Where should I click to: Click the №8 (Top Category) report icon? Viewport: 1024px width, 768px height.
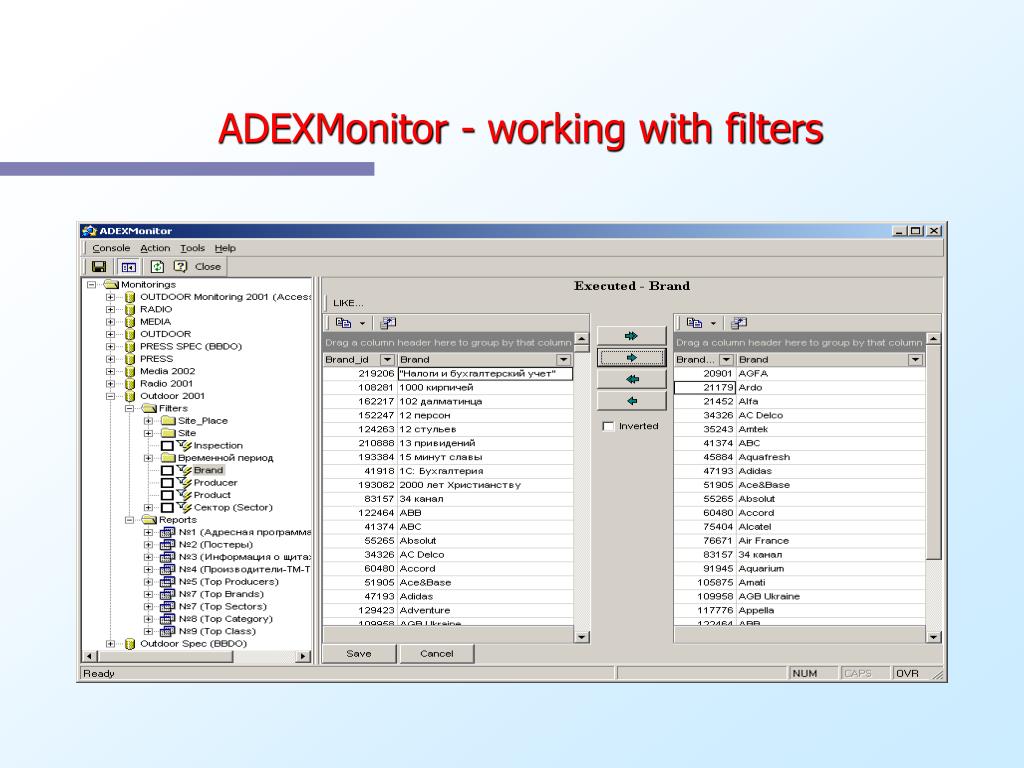(x=168, y=619)
